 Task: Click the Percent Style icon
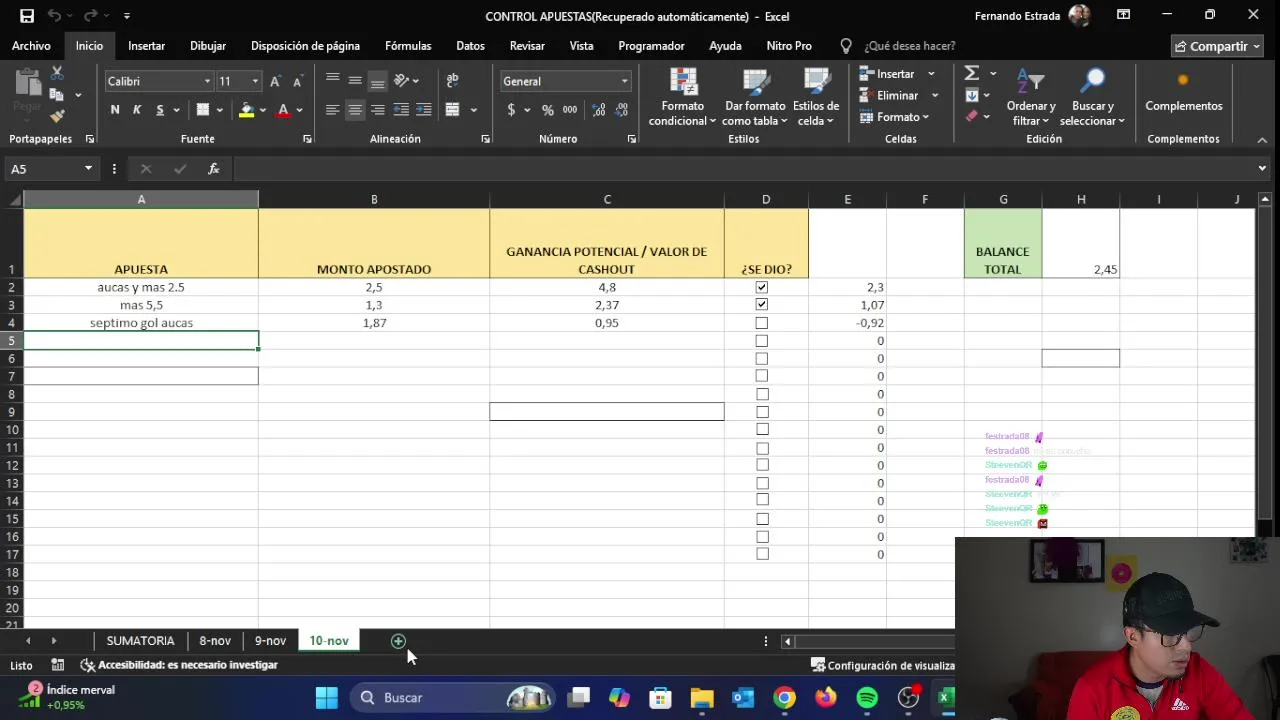(547, 110)
